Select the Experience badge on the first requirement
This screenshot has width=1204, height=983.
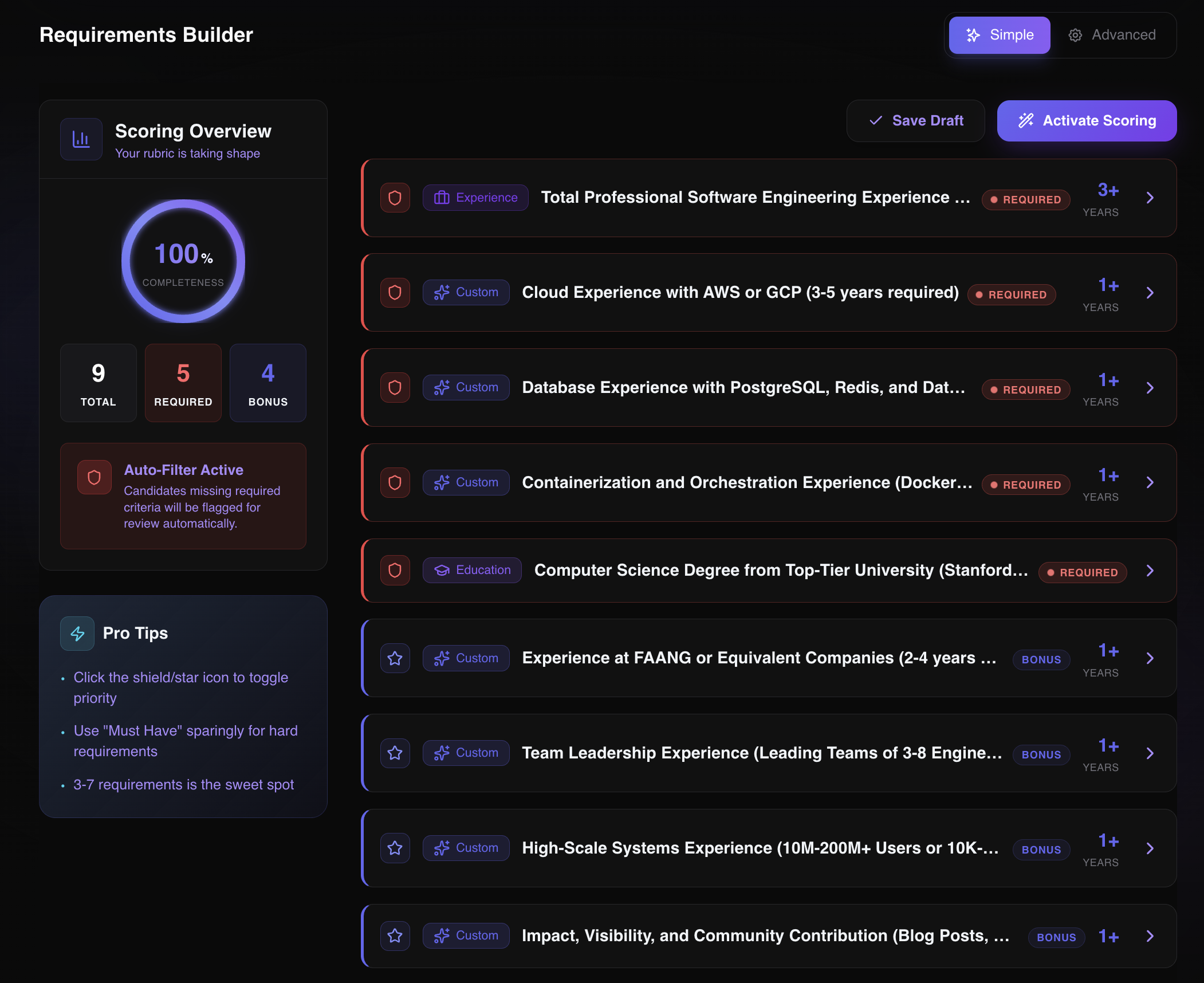[475, 197]
